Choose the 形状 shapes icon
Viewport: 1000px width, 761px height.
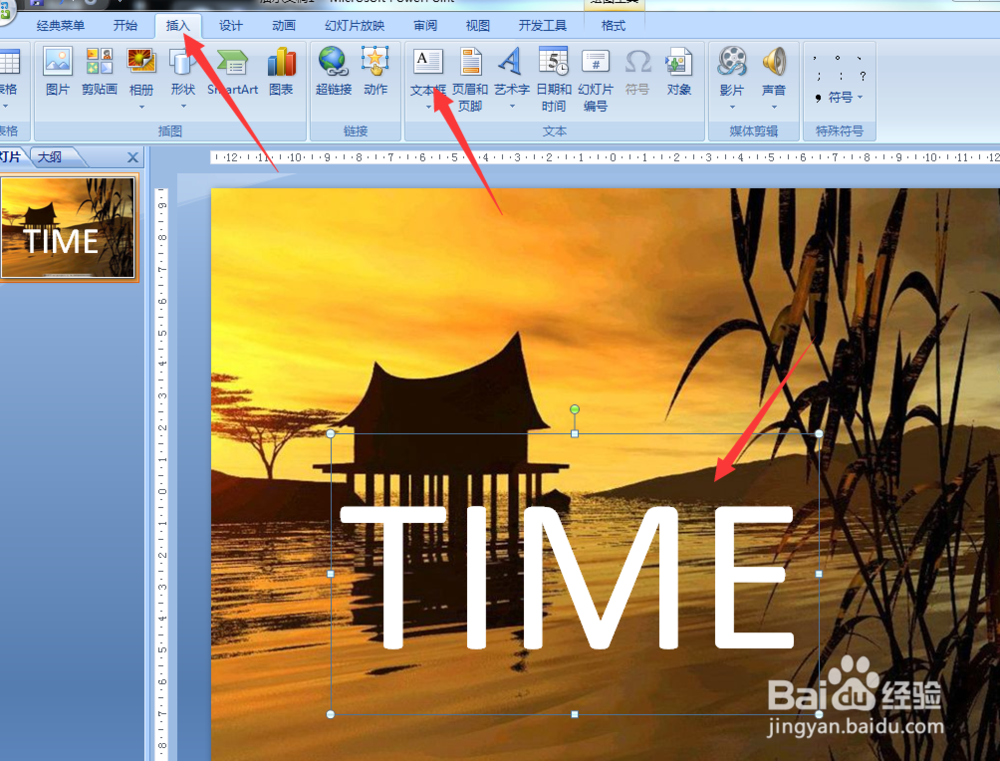[182, 61]
